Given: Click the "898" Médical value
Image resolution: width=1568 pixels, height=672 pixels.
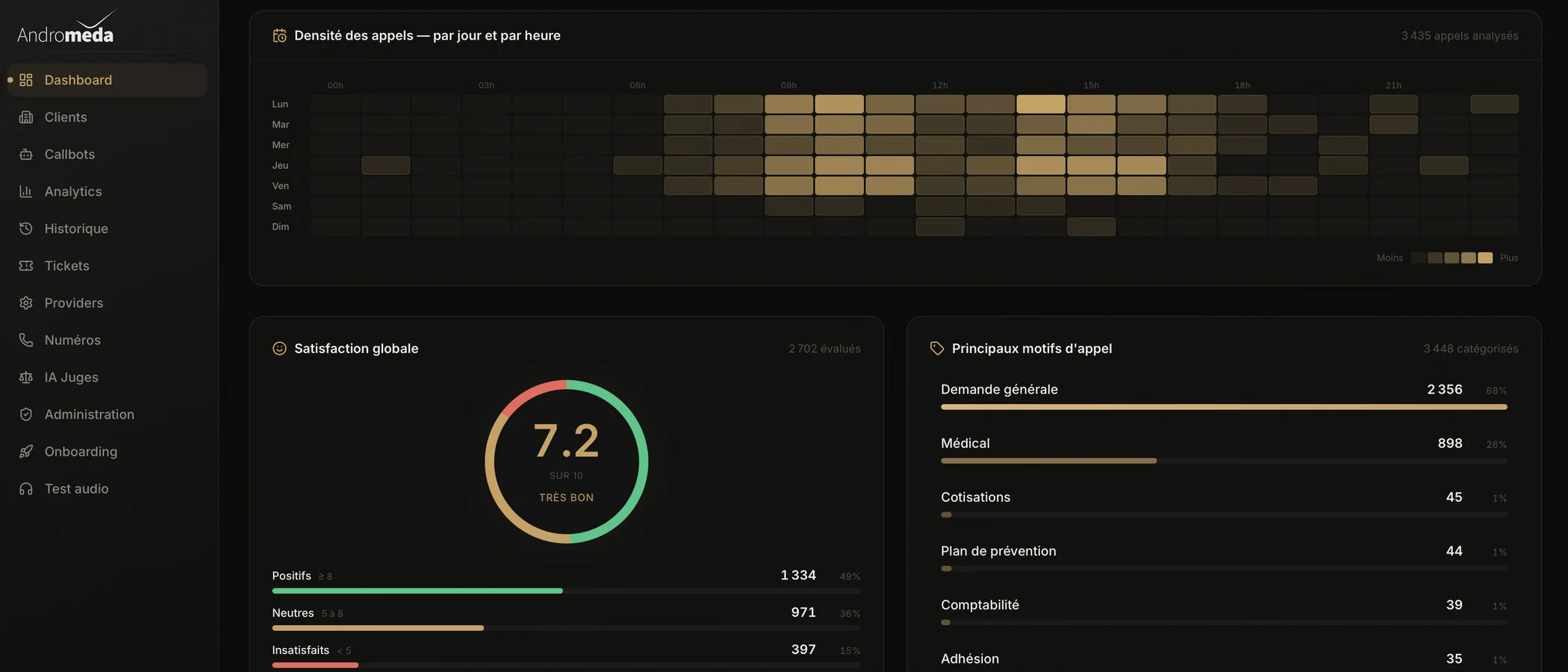Looking at the screenshot, I should pos(1450,443).
